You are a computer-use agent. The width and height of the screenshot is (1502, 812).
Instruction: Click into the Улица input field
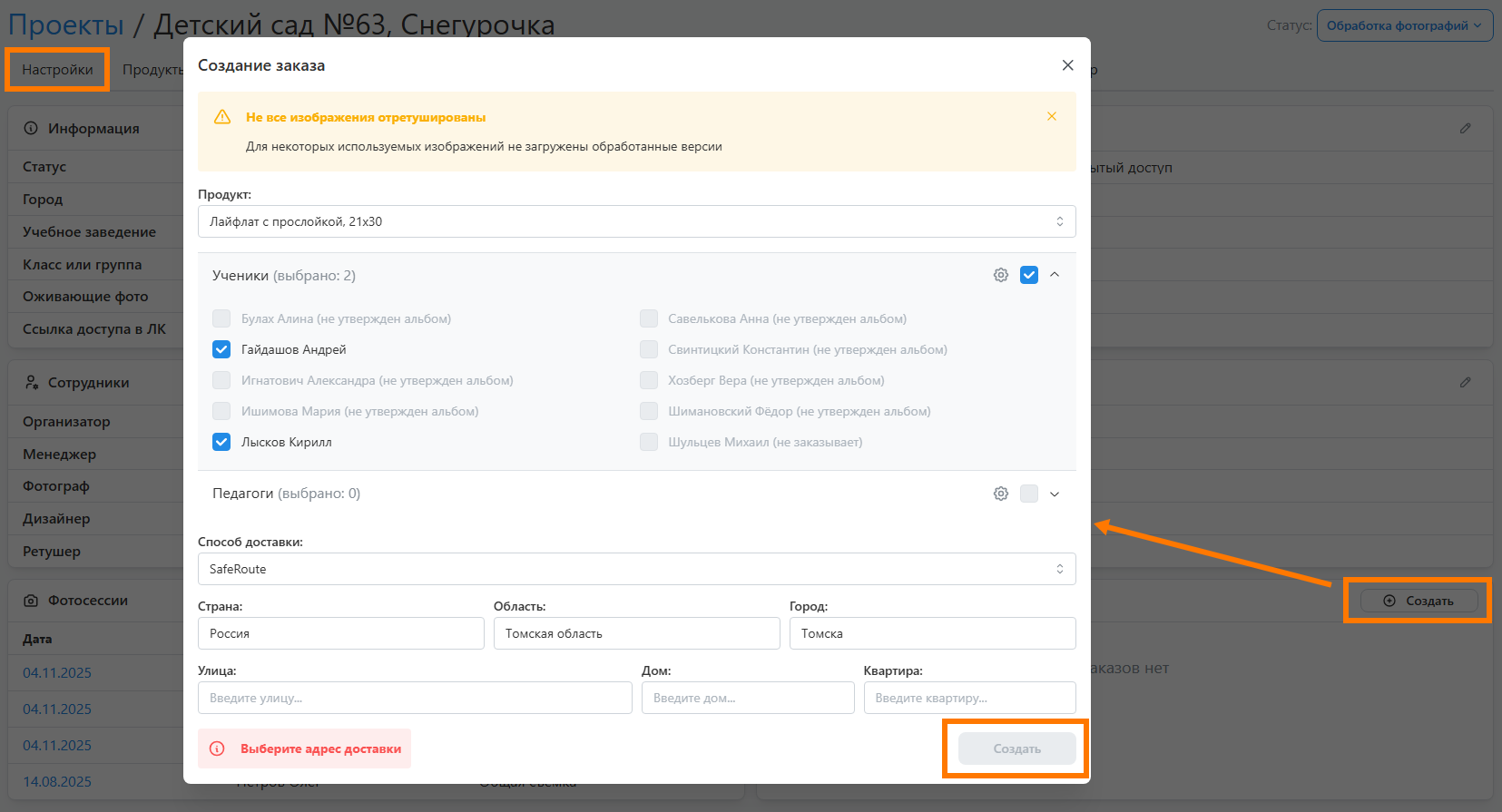pos(415,698)
